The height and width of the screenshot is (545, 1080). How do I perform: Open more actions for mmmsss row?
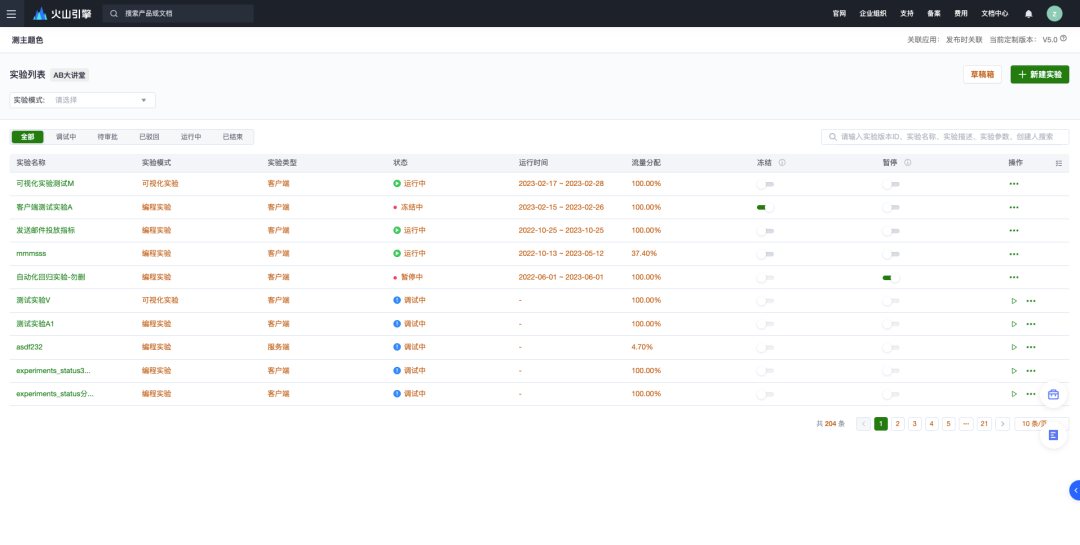tap(1014, 254)
